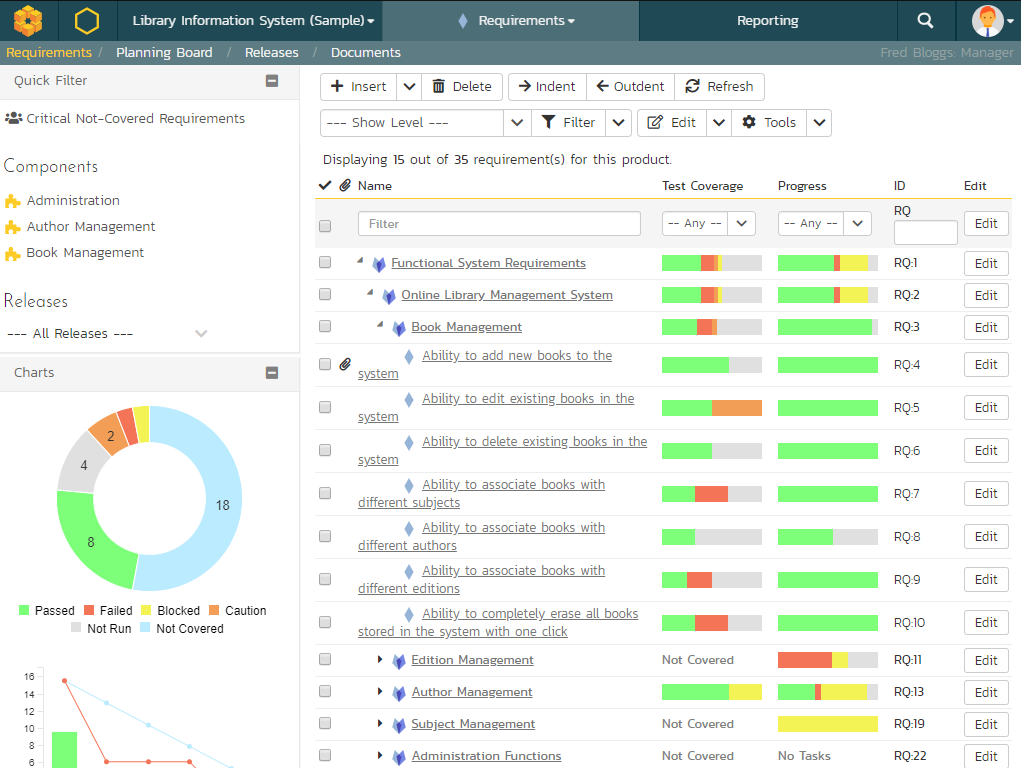
Task: Click the search magnifier icon
Action: tap(925, 20)
